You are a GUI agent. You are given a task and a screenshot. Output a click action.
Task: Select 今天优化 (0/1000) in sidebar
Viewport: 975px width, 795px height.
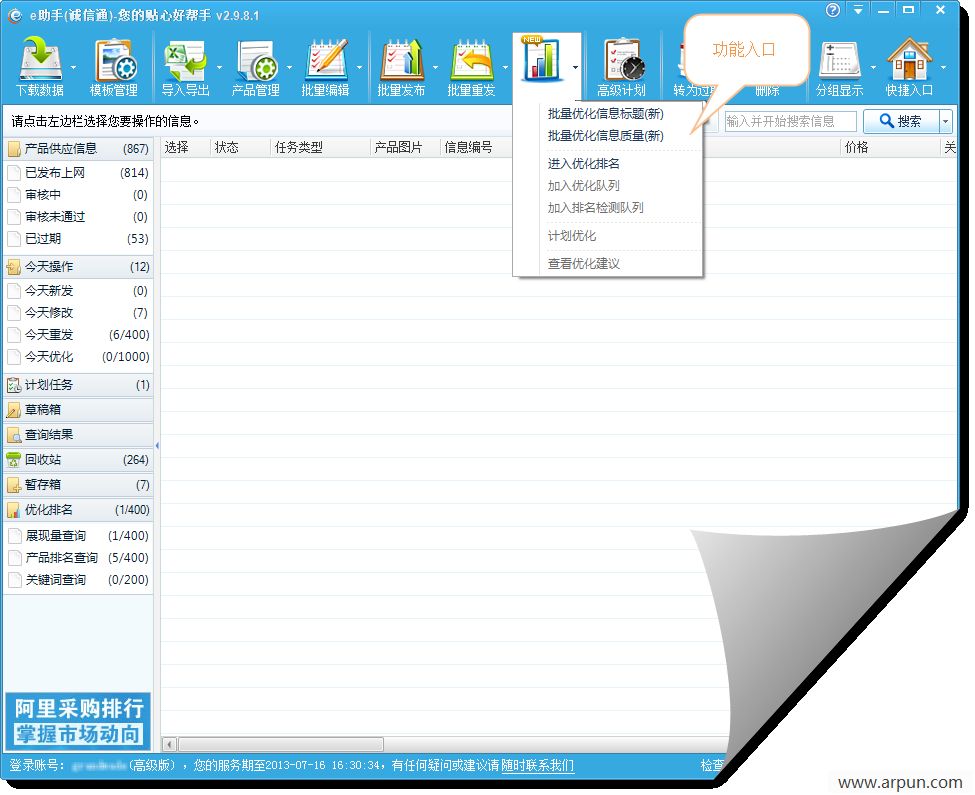78,357
